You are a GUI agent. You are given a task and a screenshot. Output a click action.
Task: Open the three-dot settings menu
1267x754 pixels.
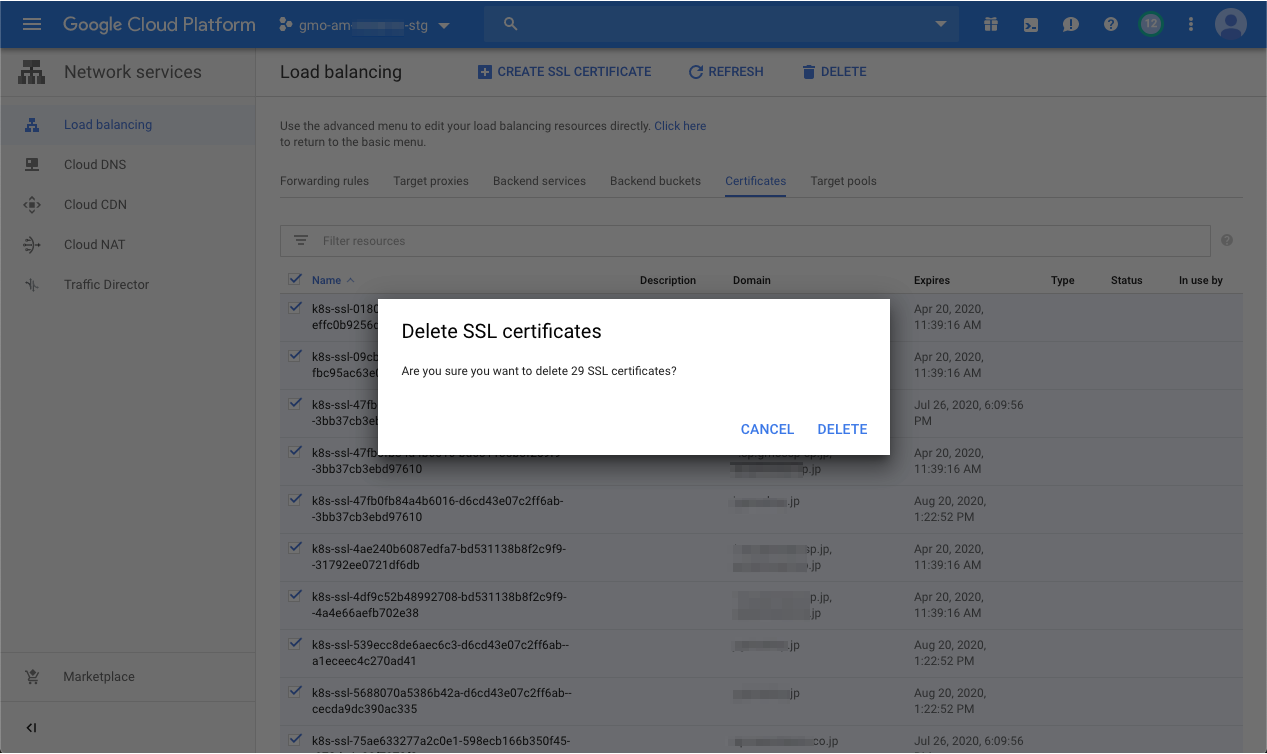pos(1190,24)
